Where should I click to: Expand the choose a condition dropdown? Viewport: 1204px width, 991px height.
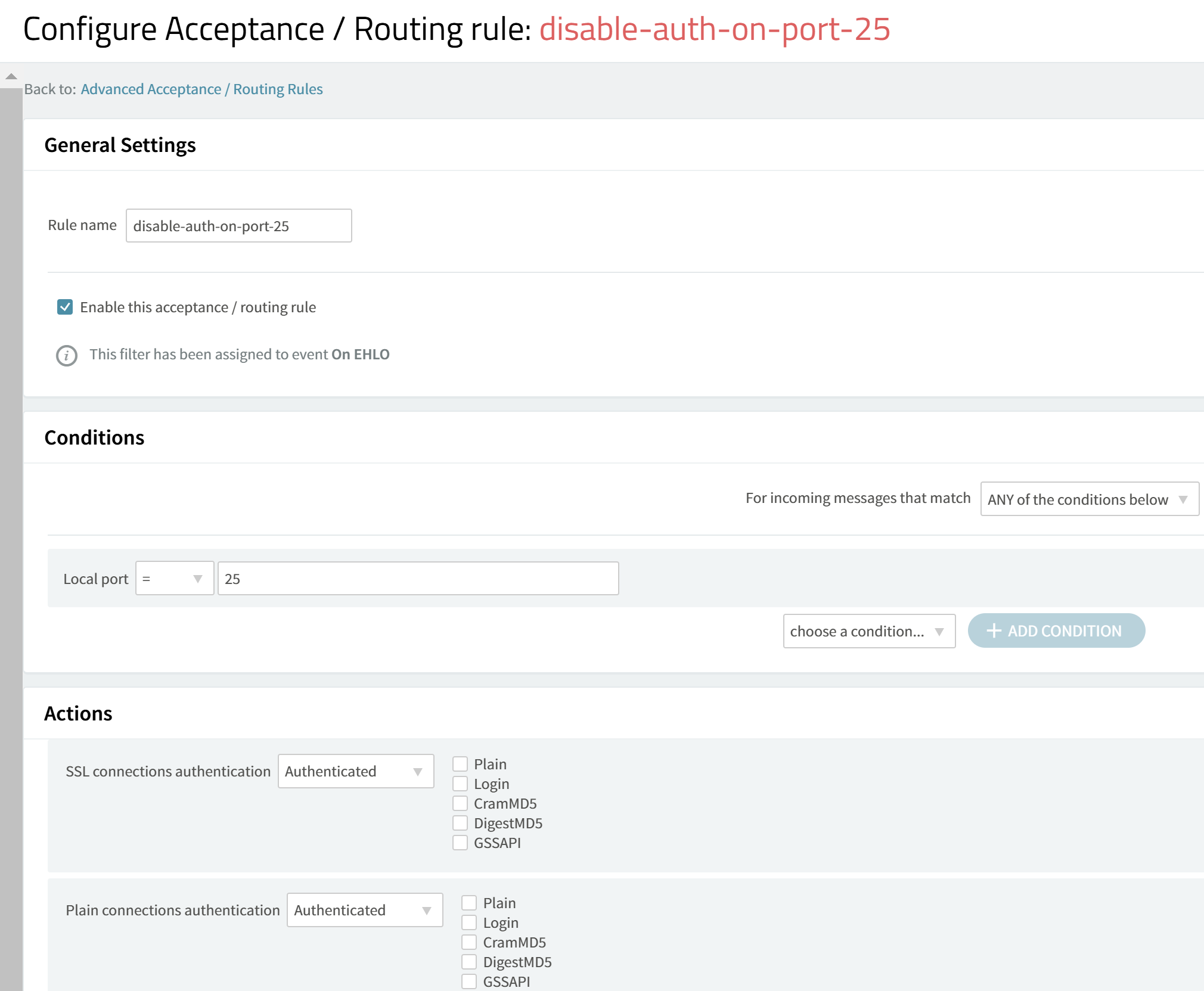tap(868, 631)
